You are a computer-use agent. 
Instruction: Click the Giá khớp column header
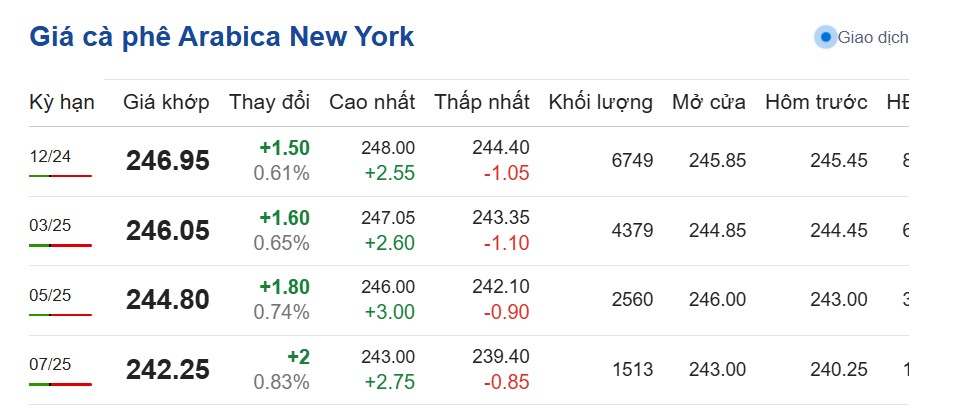(x=166, y=102)
